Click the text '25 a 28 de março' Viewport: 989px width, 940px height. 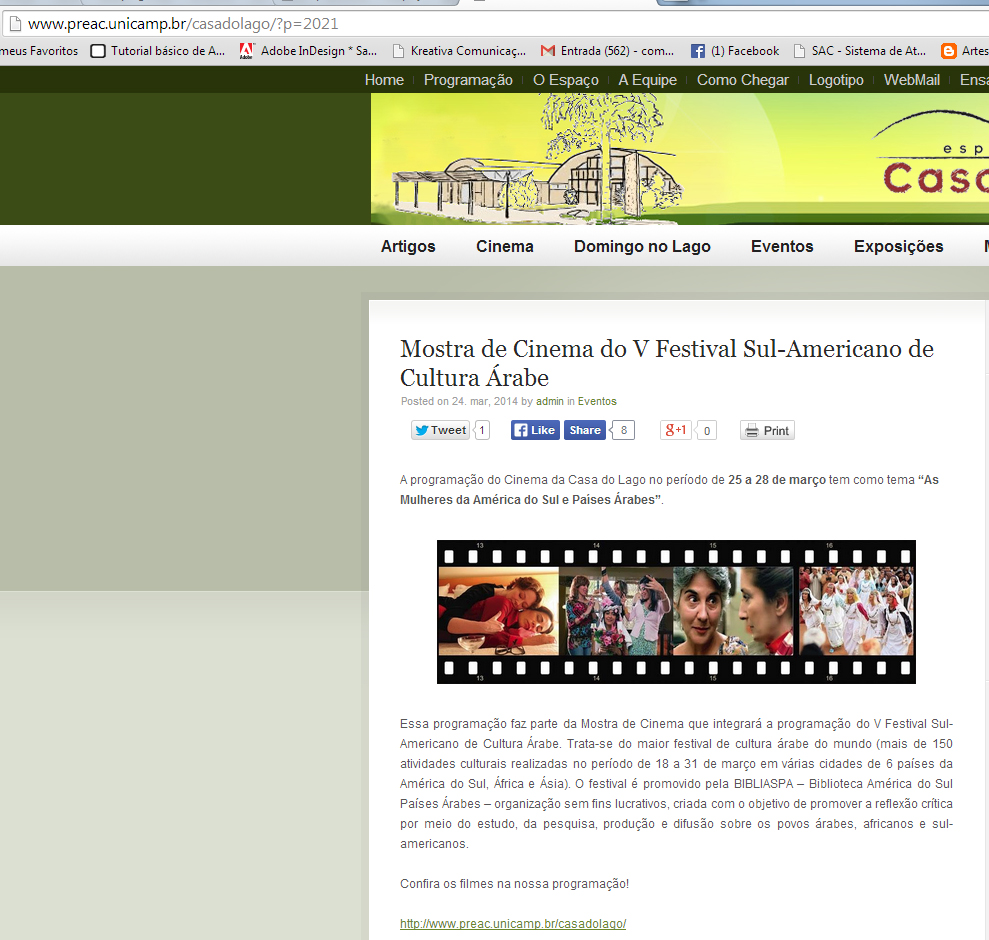(x=776, y=480)
